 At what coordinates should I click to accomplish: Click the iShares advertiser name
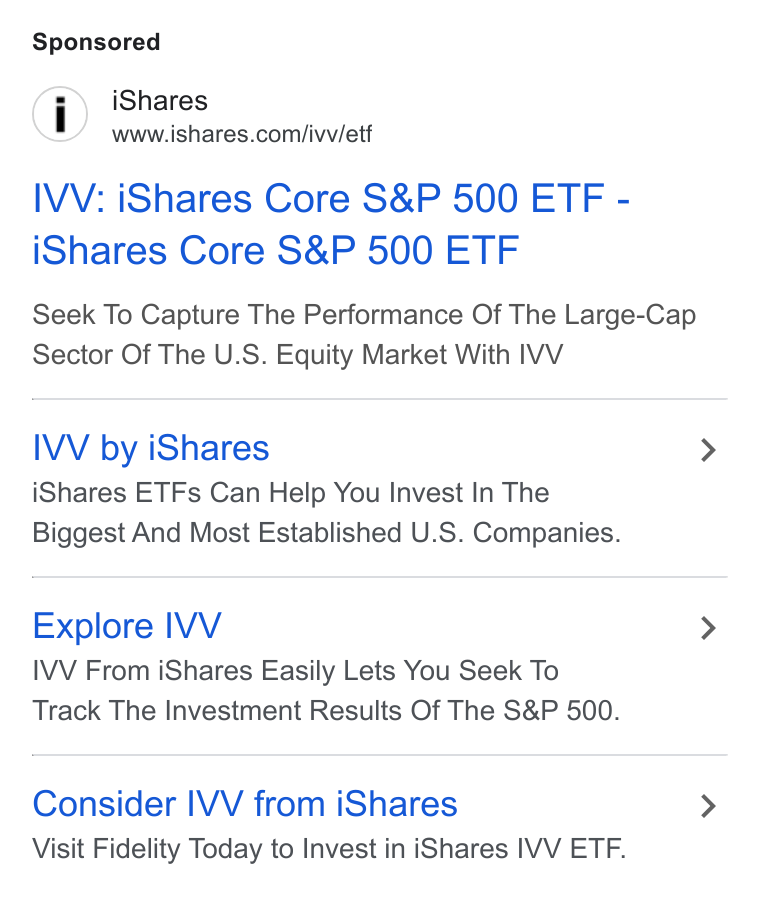coord(159,100)
